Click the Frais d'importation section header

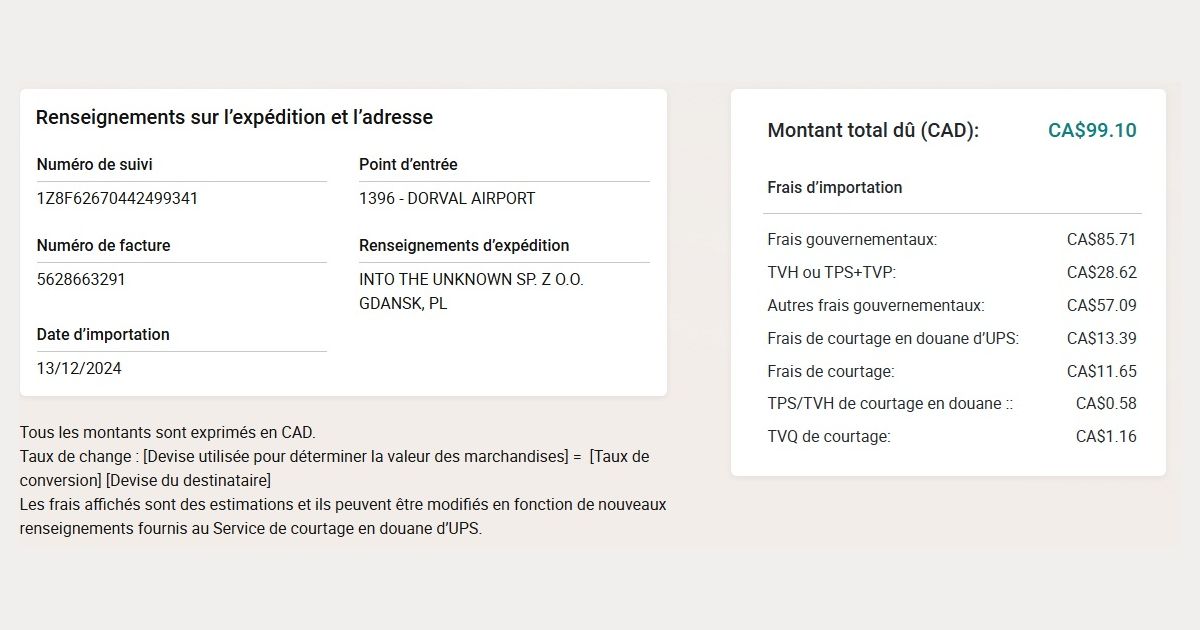click(835, 187)
